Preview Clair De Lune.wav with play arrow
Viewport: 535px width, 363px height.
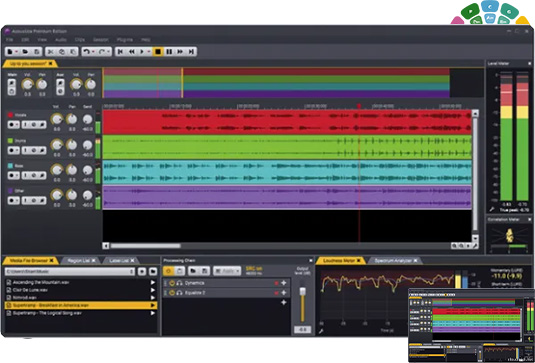[153, 290]
